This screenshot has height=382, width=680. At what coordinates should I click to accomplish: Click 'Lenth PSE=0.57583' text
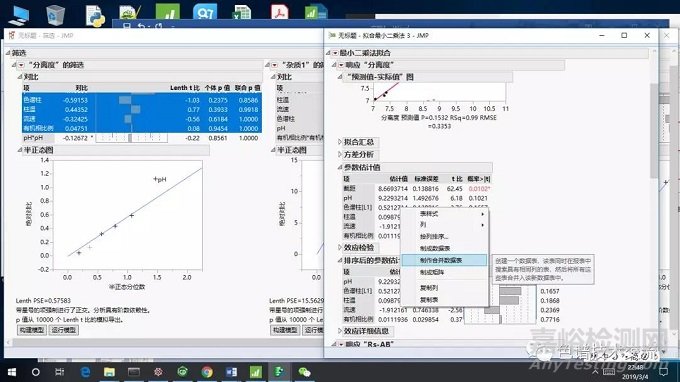pos(43,300)
